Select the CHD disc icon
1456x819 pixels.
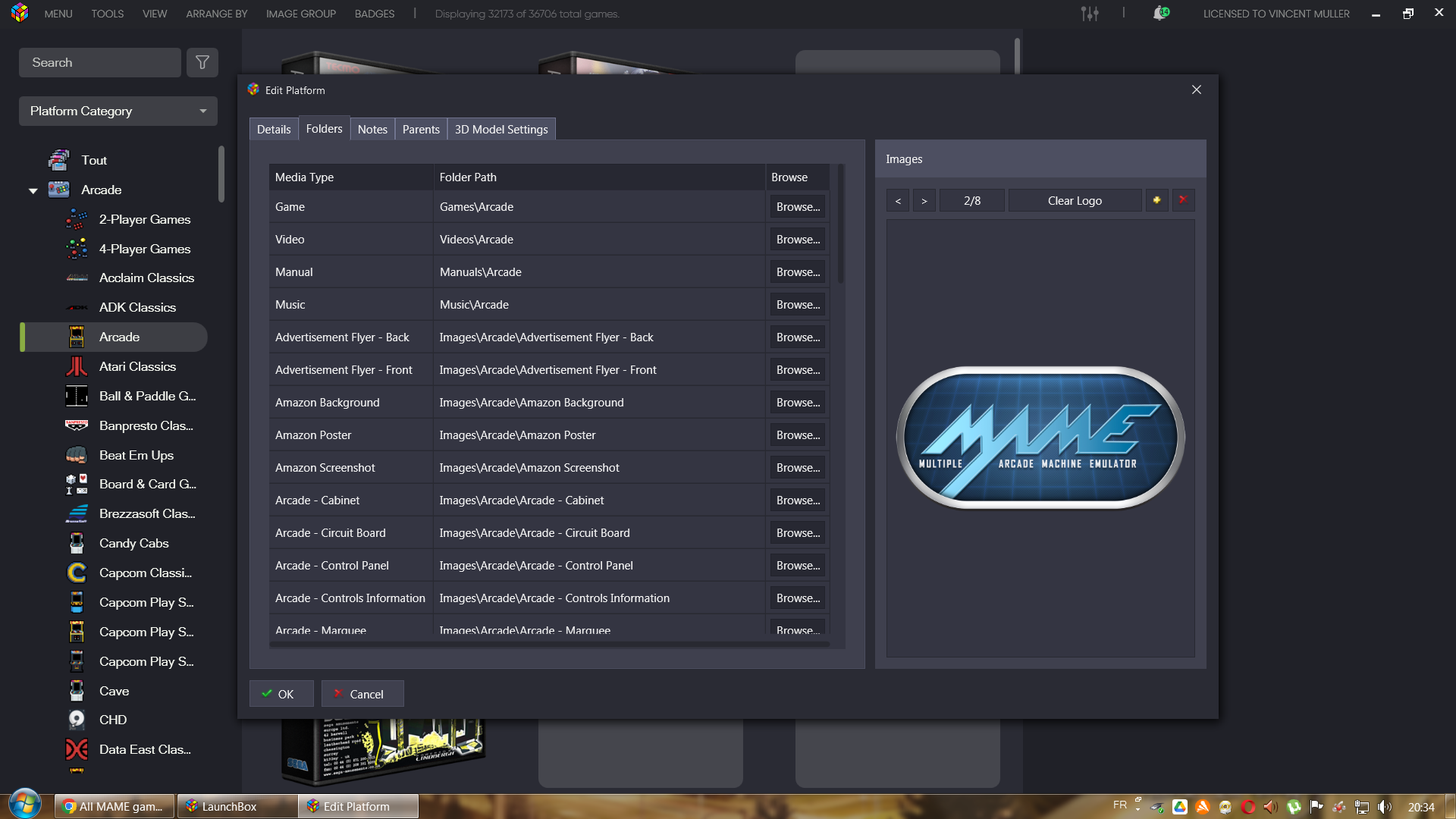(x=77, y=720)
